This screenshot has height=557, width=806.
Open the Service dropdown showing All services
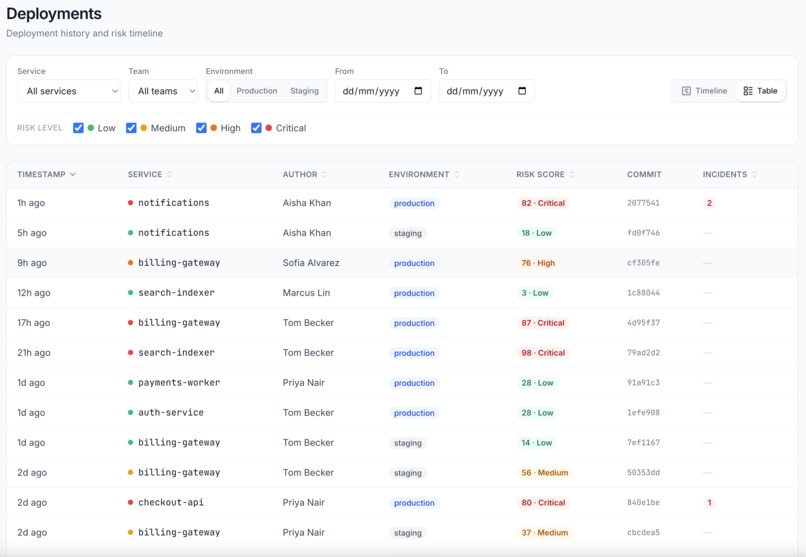(x=69, y=91)
